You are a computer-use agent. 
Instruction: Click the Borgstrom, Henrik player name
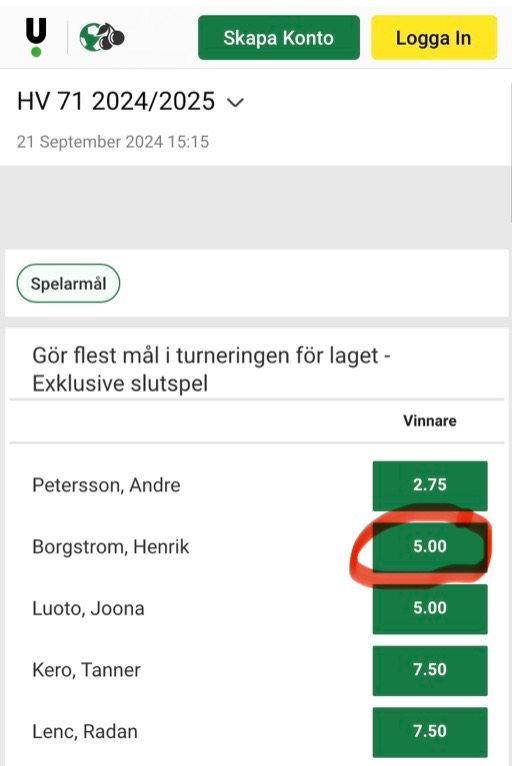(x=110, y=547)
